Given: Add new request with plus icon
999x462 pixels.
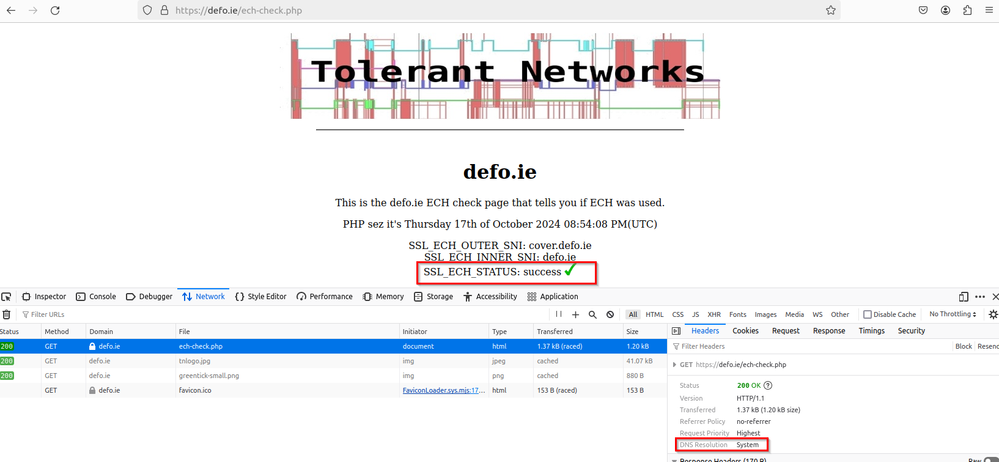Looking at the screenshot, I should [x=575, y=315].
